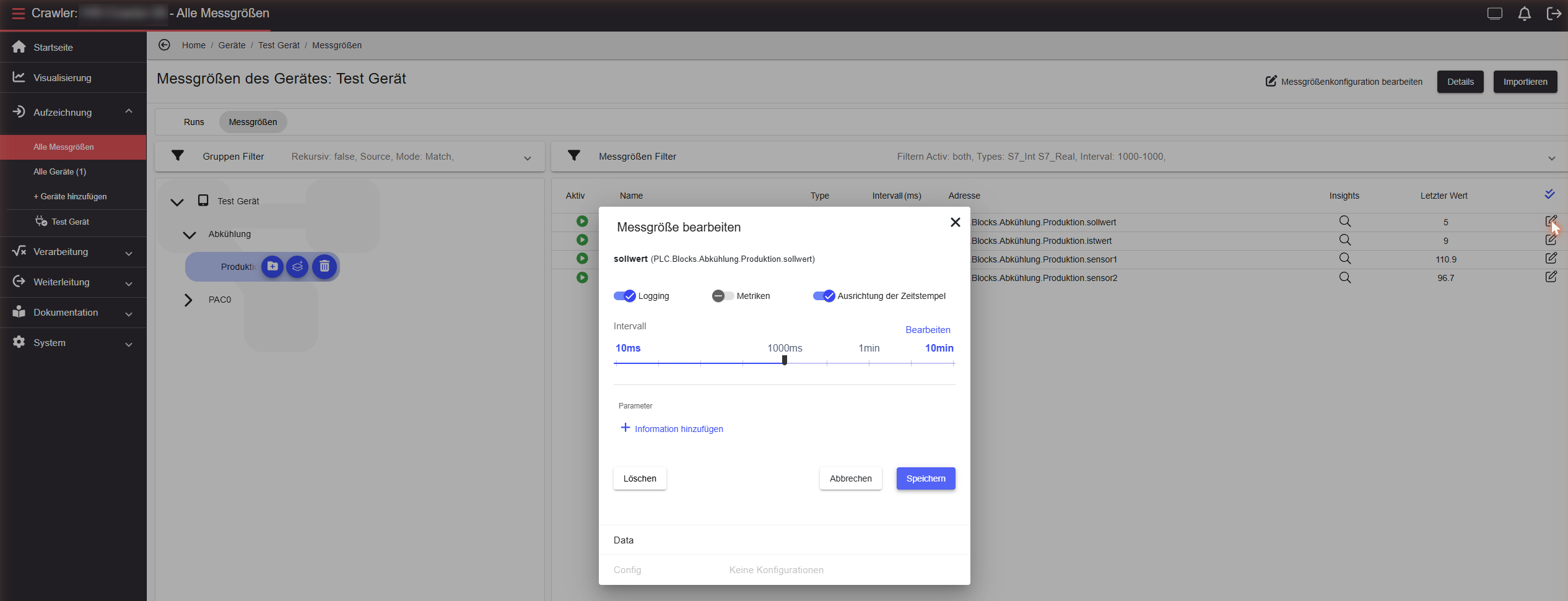The width and height of the screenshot is (1568, 601).
Task: Click the trash icon on Produktion node
Action: tap(324, 267)
